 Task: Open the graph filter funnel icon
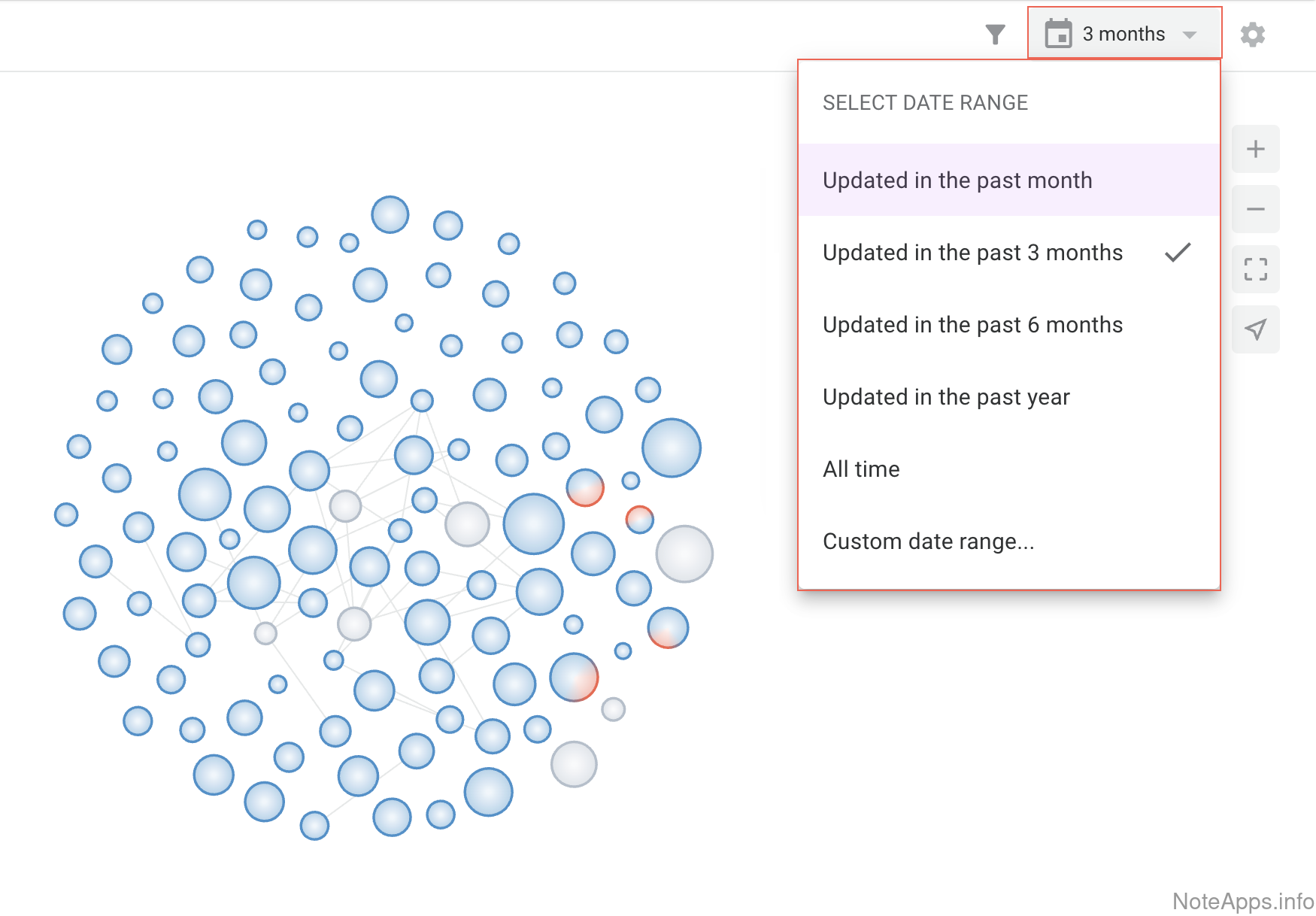point(995,35)
